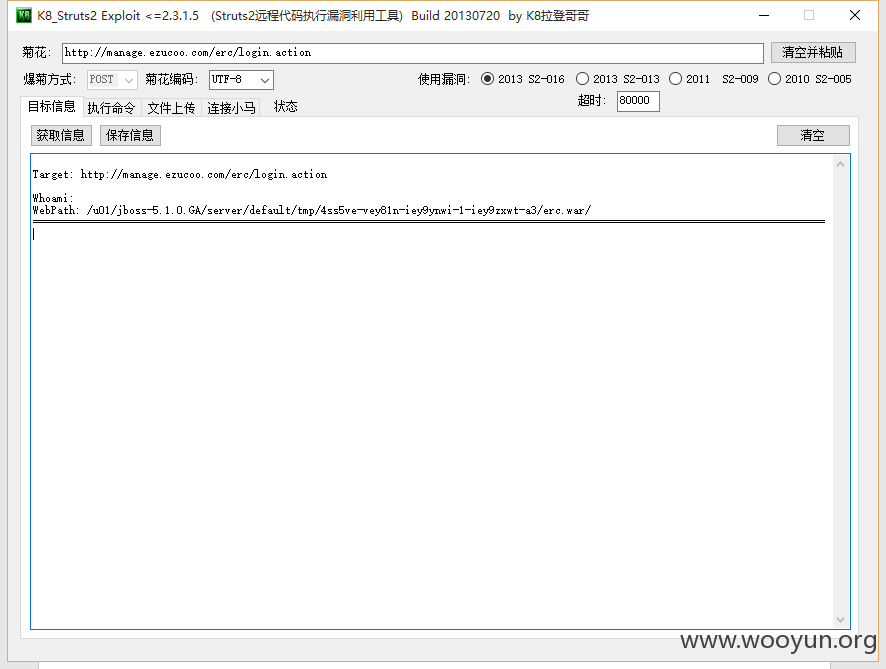Click the Whoami line in output
Viewport: 886px width, 669px height.
(x=53, y=198)
